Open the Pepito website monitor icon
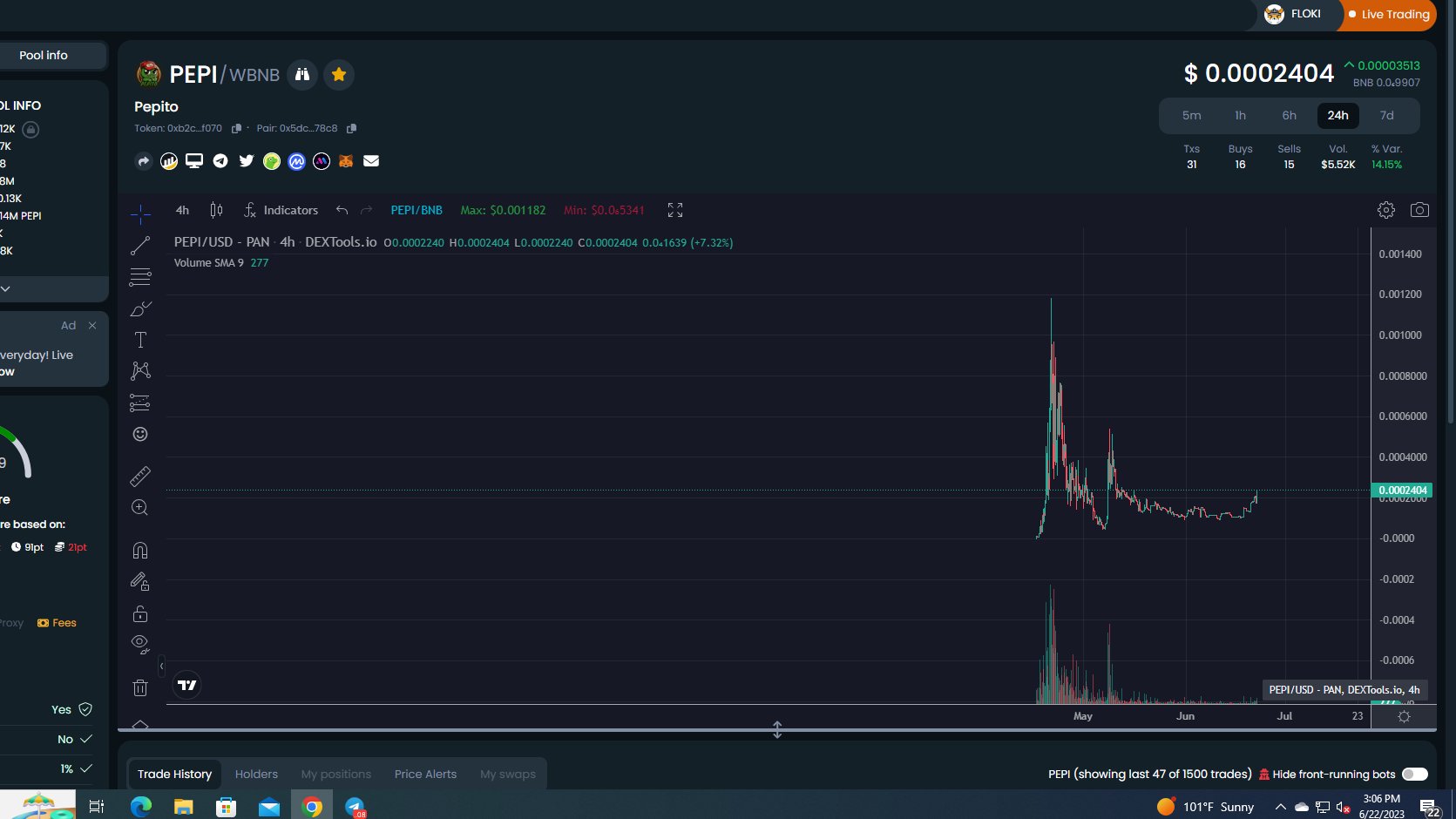This screenshot has width=1456, height=819. tap(194, 161)
